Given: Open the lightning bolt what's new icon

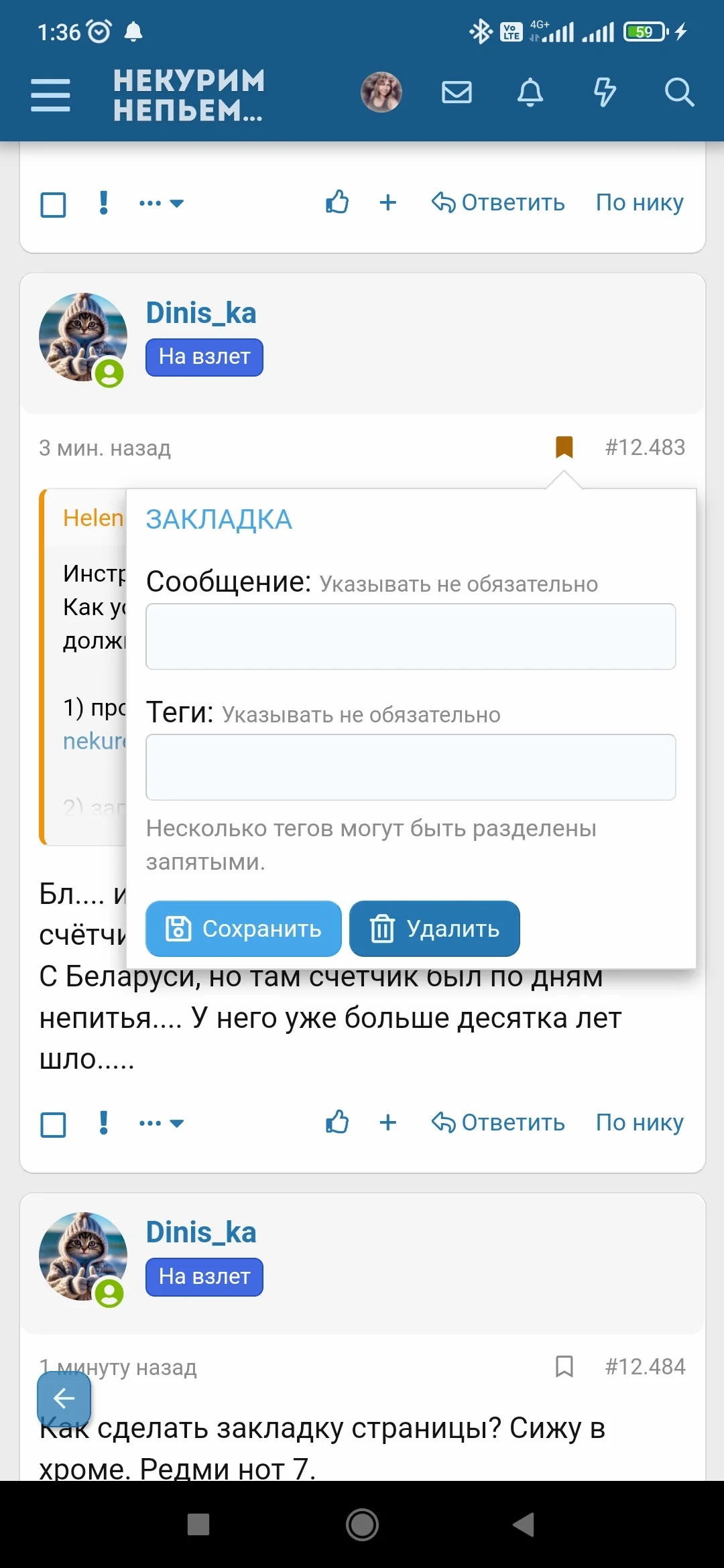Looking at the screenshot, I should click(x=605, y=92).
